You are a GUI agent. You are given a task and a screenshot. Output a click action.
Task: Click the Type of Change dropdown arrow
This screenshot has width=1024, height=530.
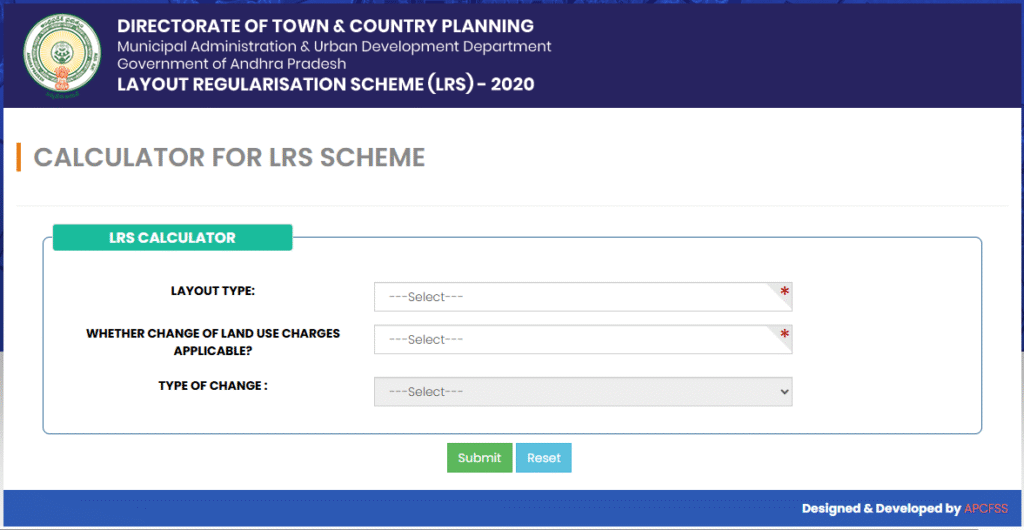pos(783,392)
